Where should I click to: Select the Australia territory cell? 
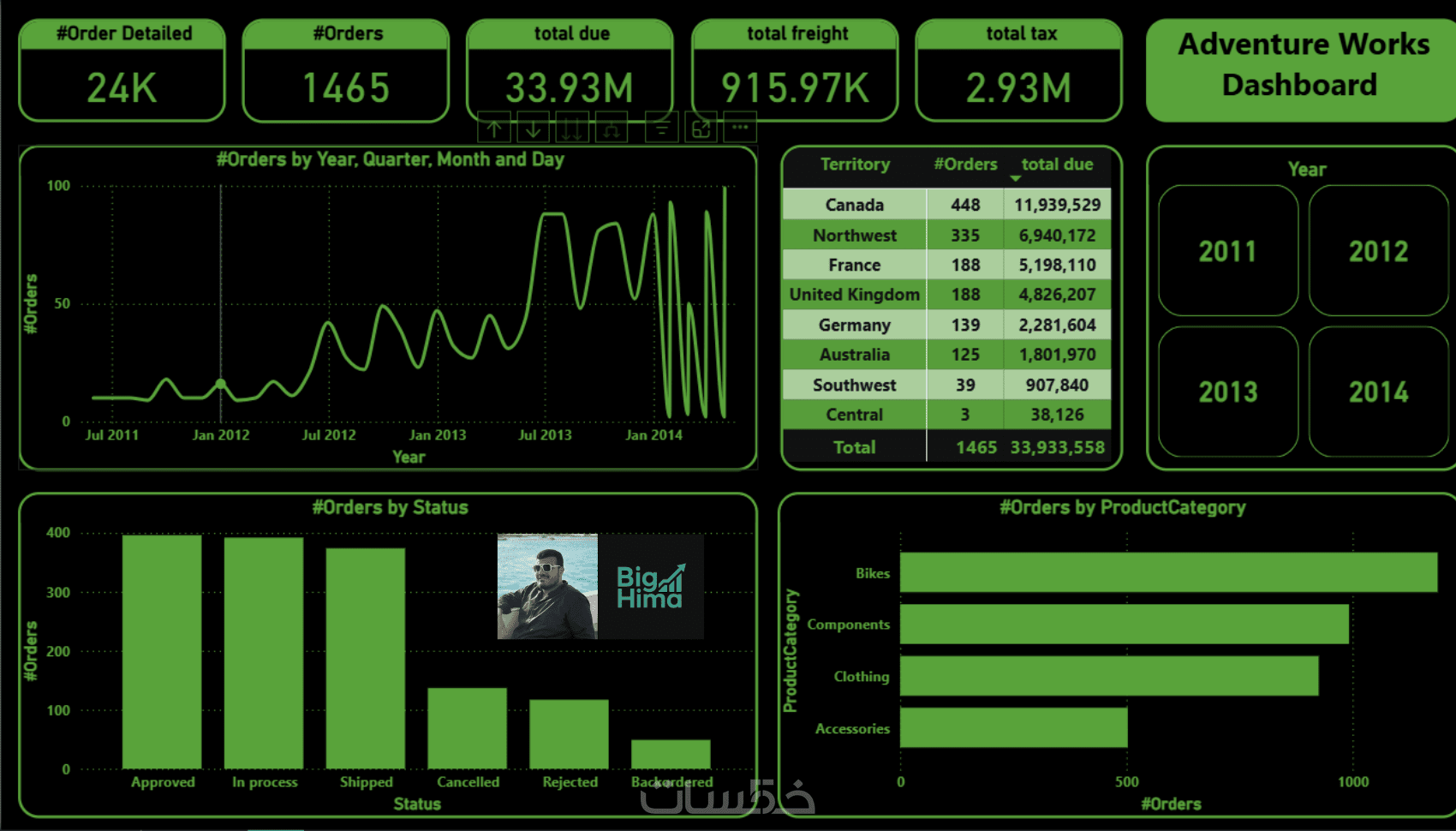855,355
